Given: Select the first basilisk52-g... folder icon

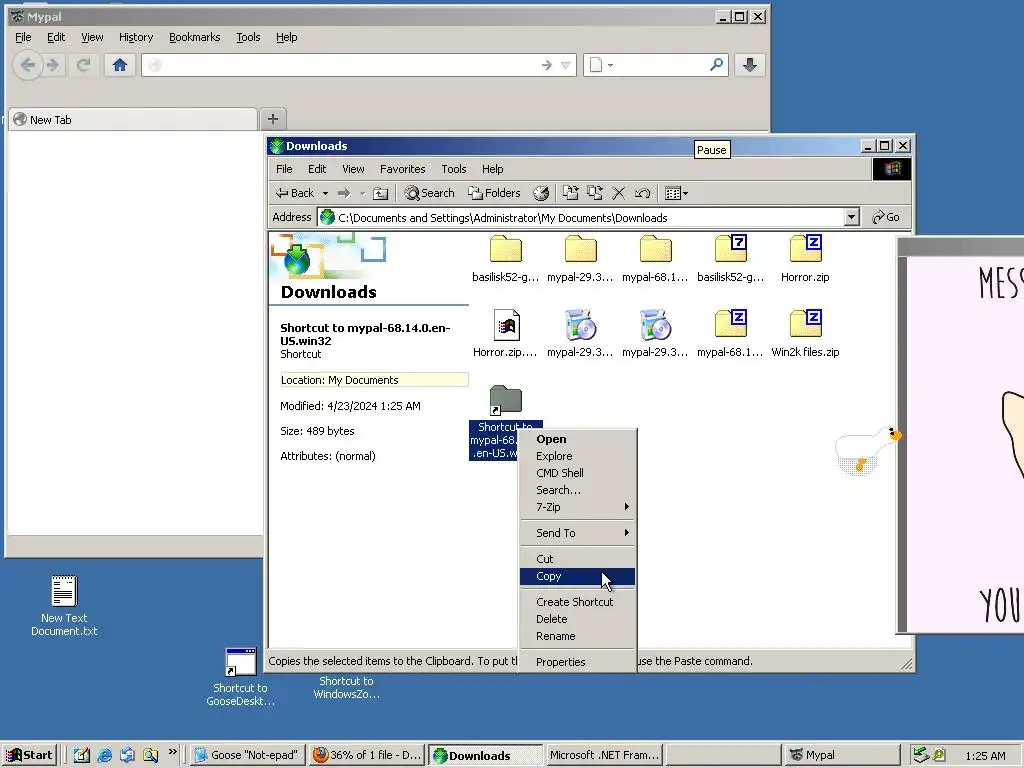Looking at the screenshot, I should tap(505, 249).
